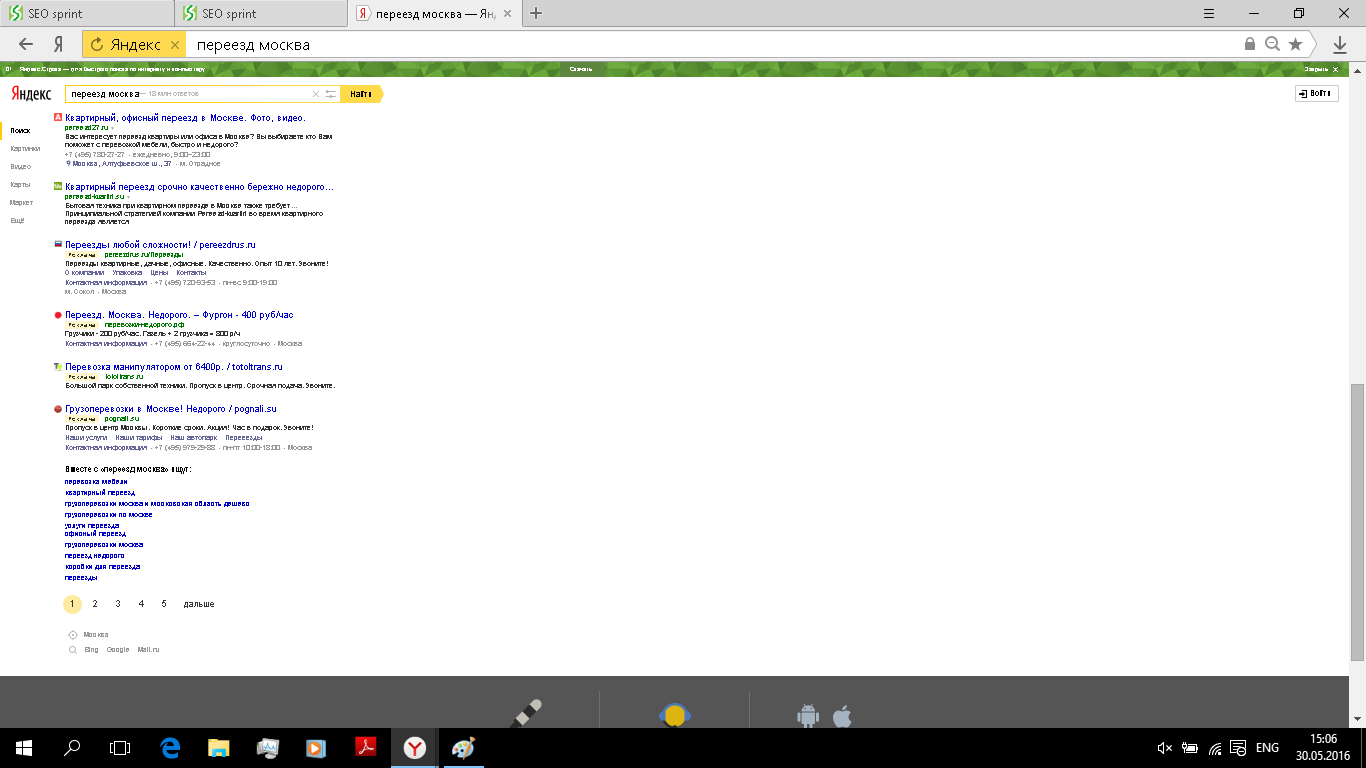Open 'Переезд. Москва. Недорого. Фургон' ad result
This screenshot has width=1366, height=768.
(179, 315)
